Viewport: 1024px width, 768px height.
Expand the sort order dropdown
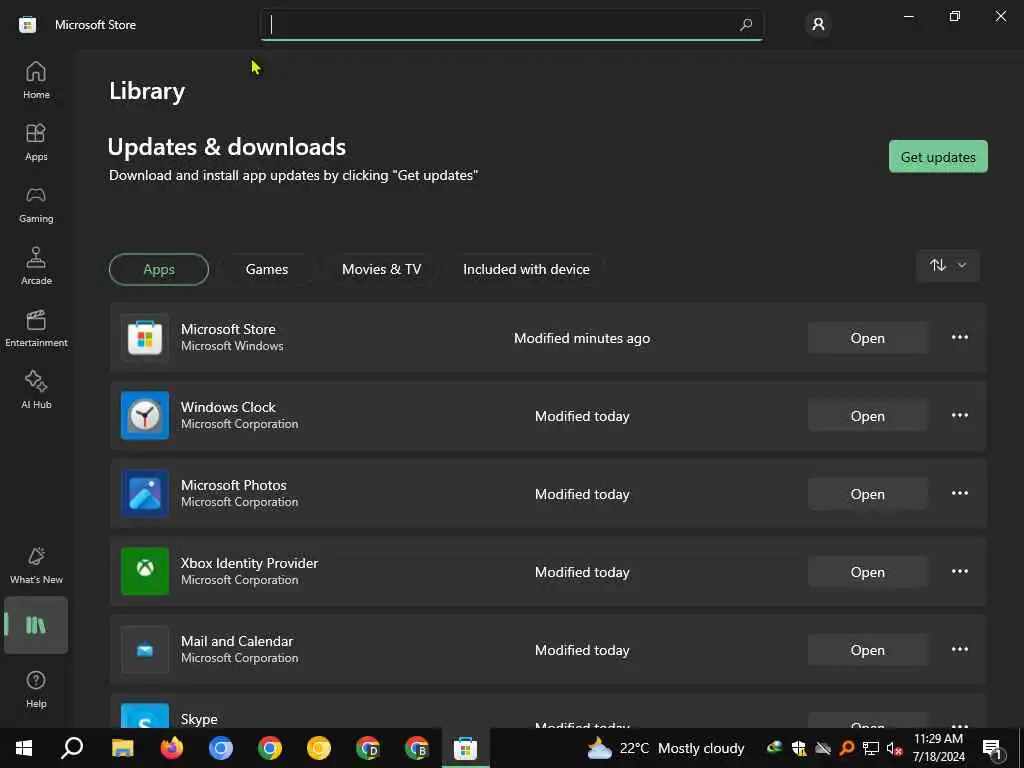click(x=948, y=265)
